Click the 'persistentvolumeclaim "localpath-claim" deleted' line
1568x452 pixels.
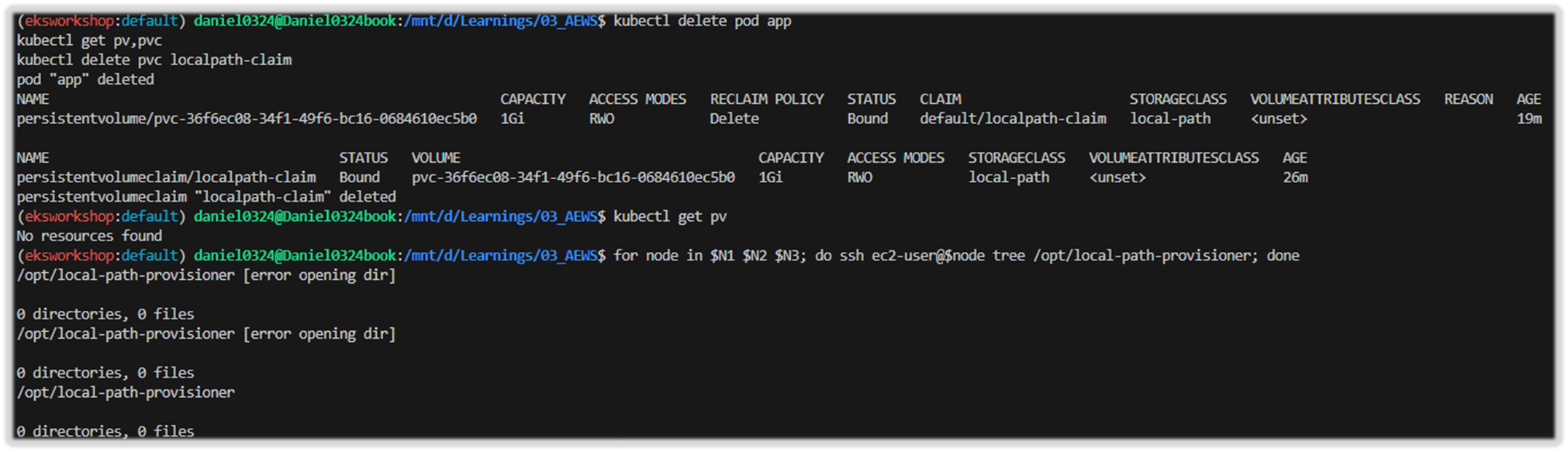pos(206,197)
